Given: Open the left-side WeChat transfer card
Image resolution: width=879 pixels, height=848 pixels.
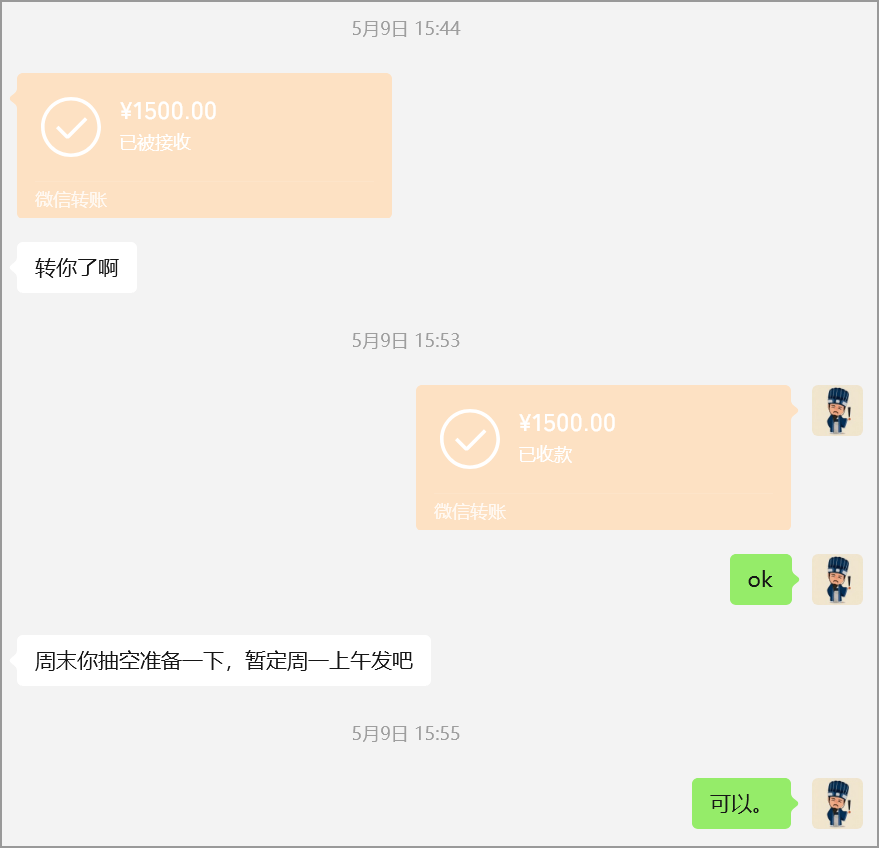Looking at the screenshot, I should click(204, 145).
